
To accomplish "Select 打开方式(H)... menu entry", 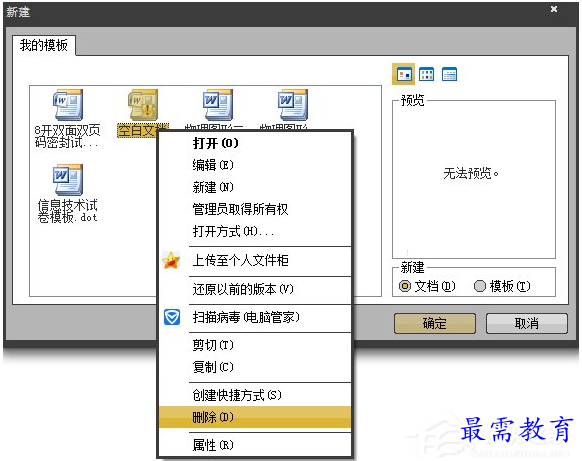I will [x=255, y=231].
